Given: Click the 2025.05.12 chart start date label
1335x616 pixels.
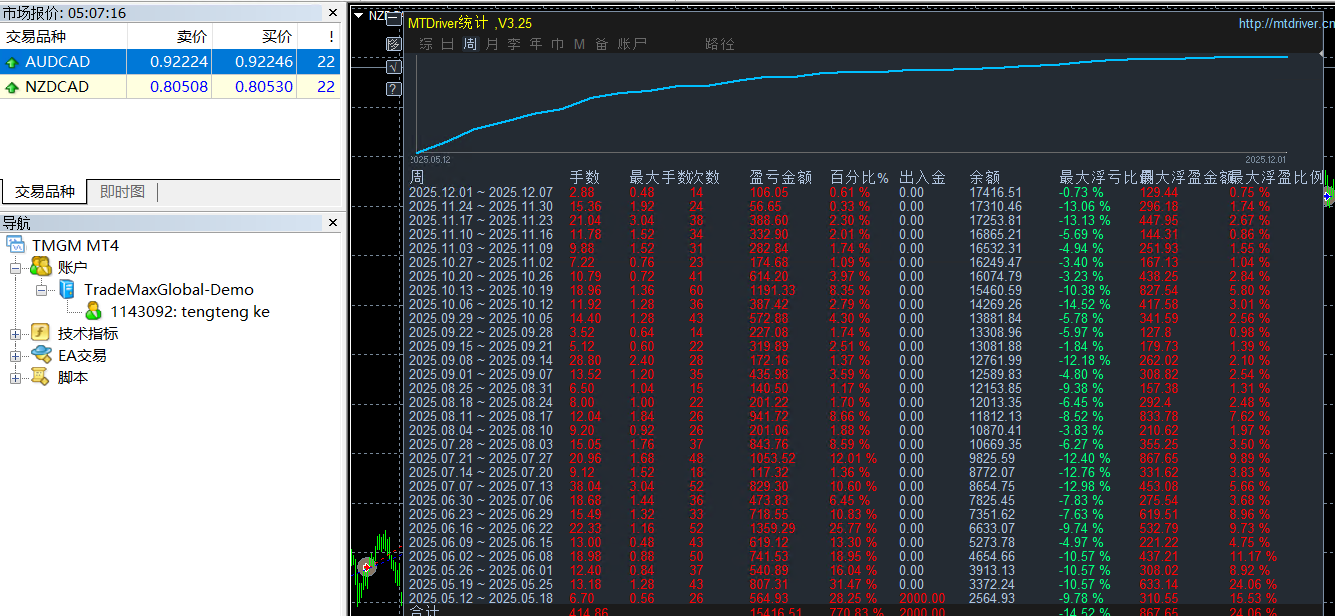Looking at the screenshot, I should point(431,159).
